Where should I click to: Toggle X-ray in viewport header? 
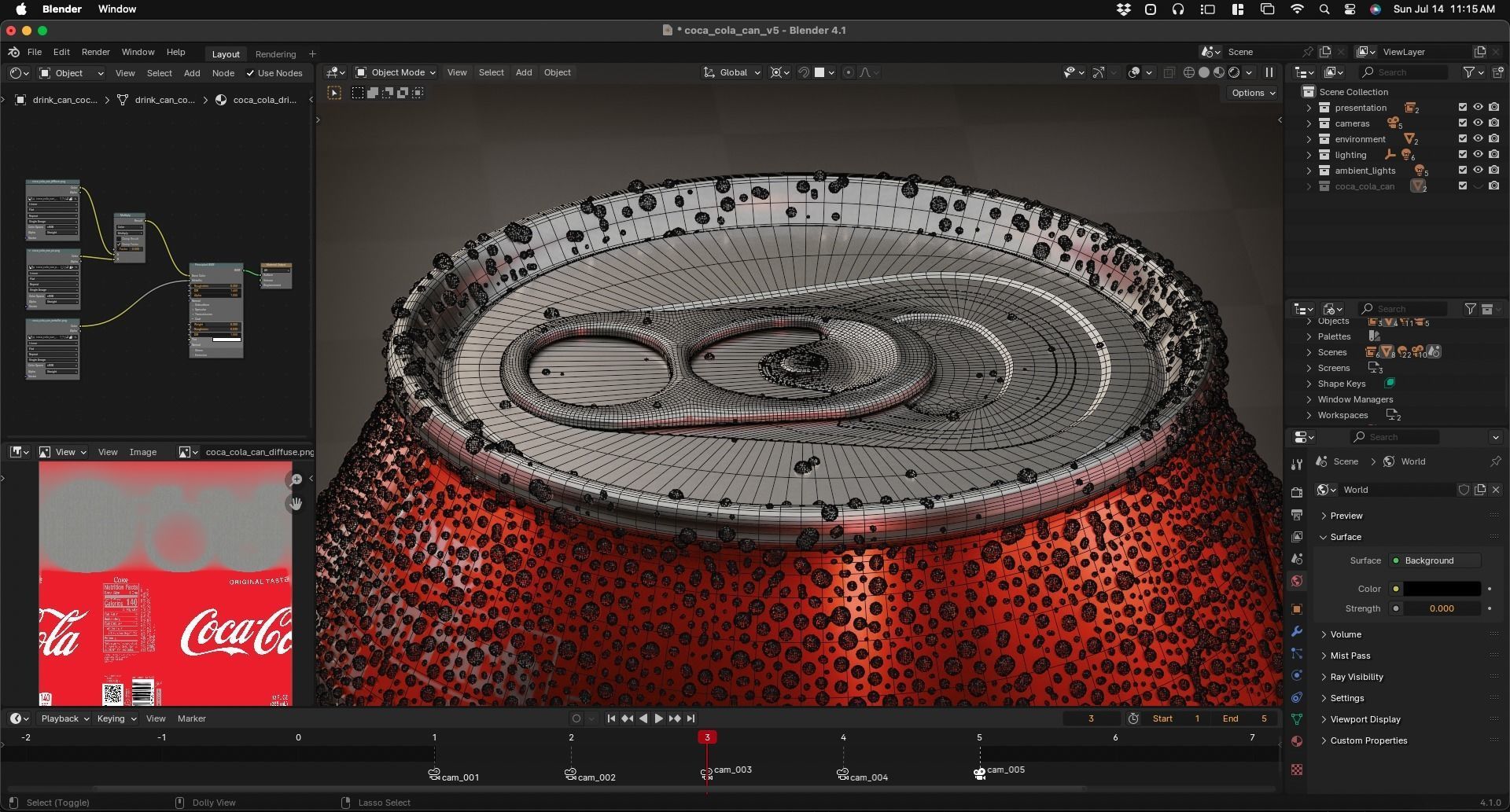pyautogui.click(x=1169, y=72)
